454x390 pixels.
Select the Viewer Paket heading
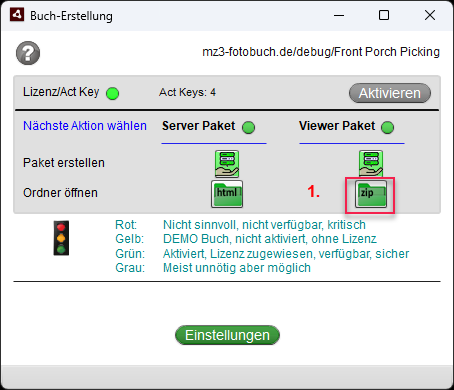(x=337, y=126)
